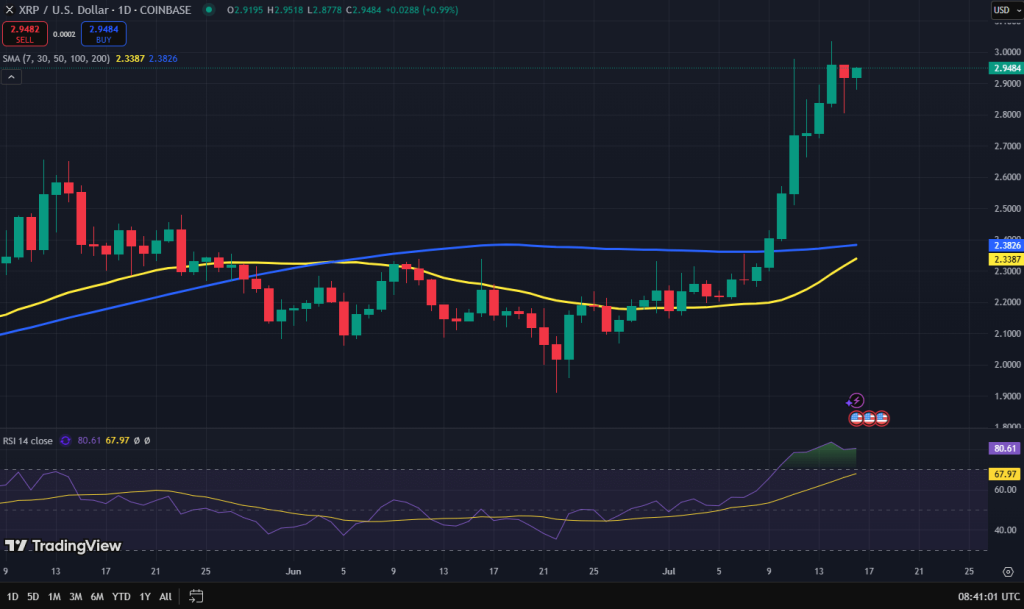Open chart settings via the gear icon

coord(1008,572)
